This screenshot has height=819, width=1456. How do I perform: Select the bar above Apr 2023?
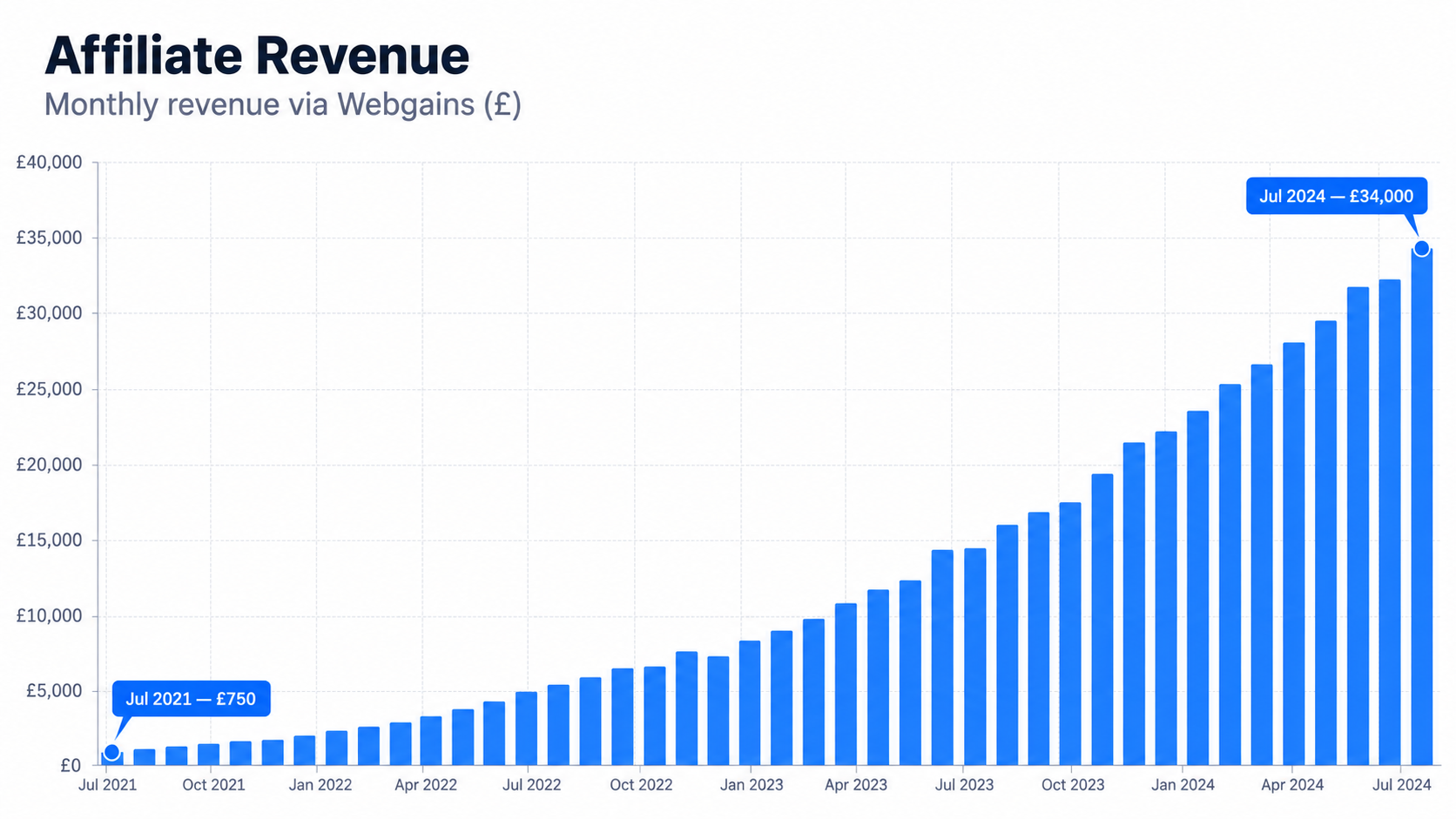(846, 685)
